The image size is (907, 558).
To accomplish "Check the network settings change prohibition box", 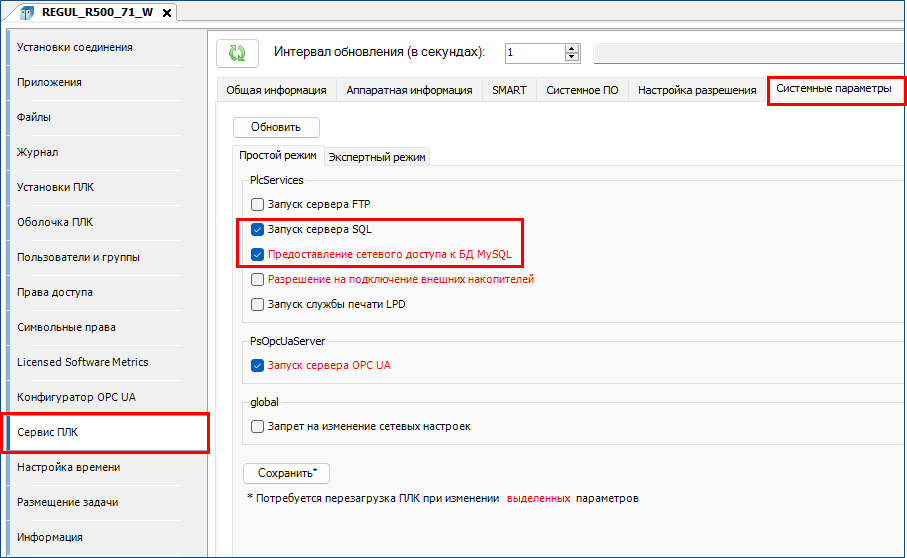I will coord(258,426).
